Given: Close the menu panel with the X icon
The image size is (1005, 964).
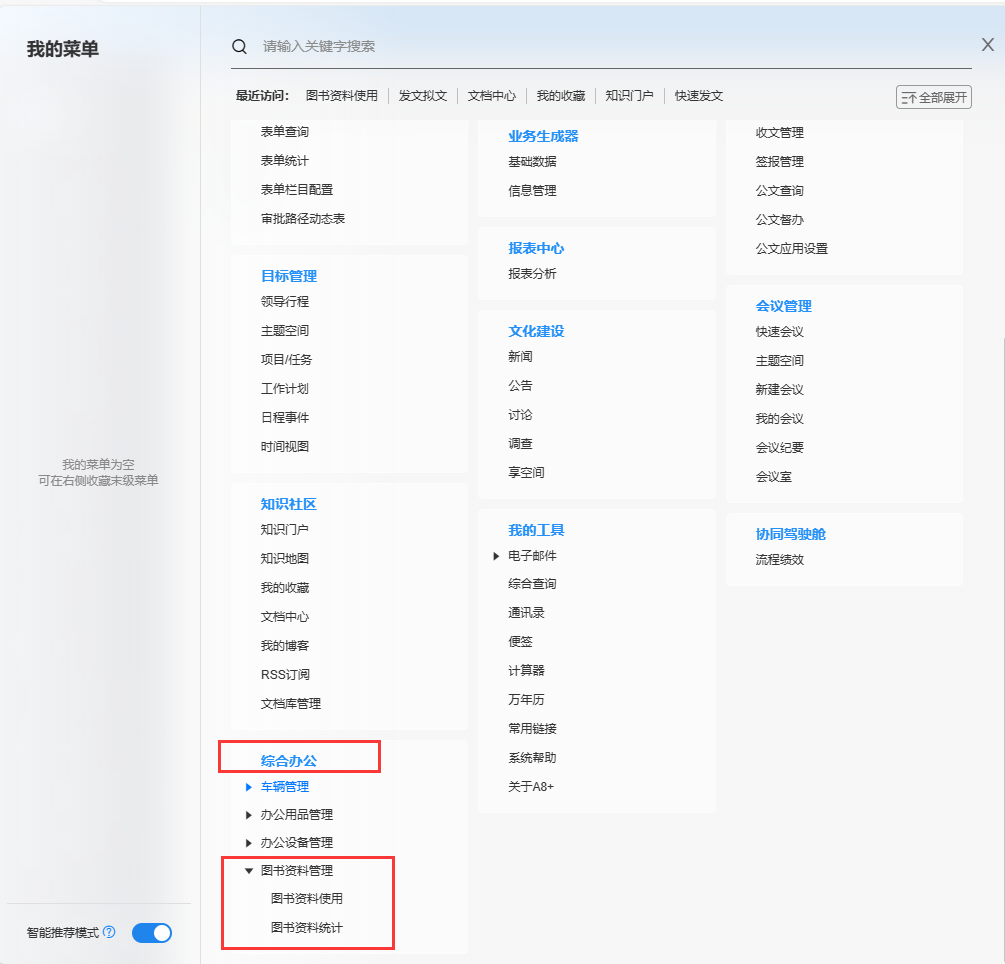Looking at the screenshot, I should [987, 45].
